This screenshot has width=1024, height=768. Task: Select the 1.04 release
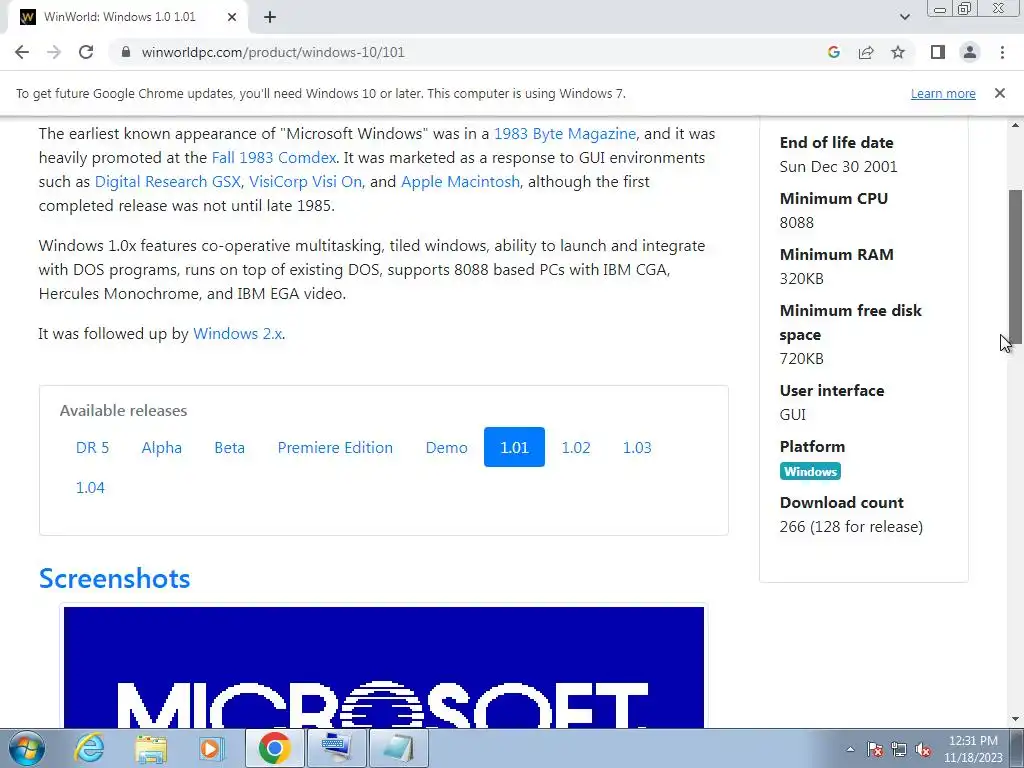tap(90, 487)
